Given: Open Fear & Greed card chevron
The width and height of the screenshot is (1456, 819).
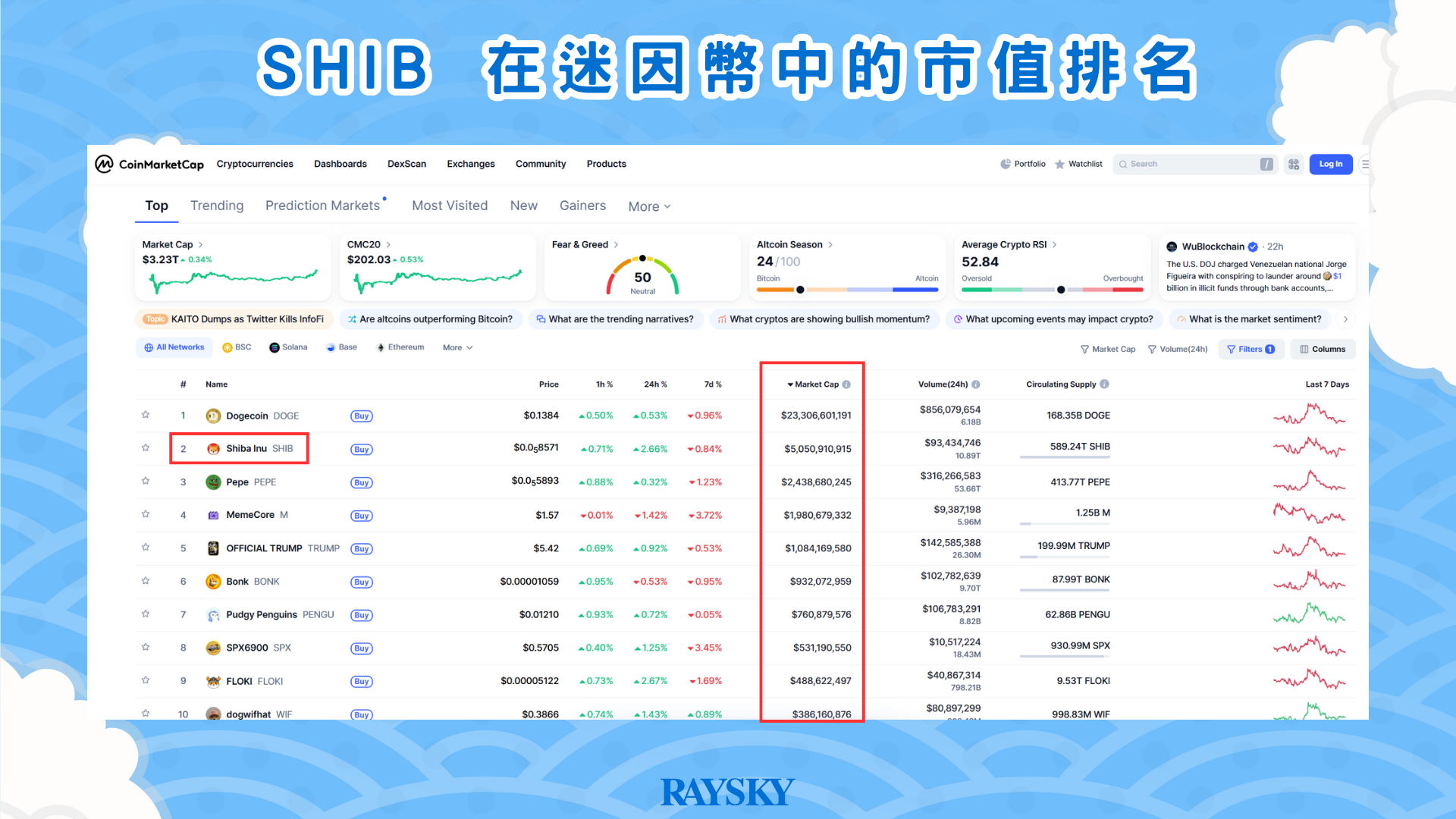Looking at the screenshot, I should [x=616, y=244].
